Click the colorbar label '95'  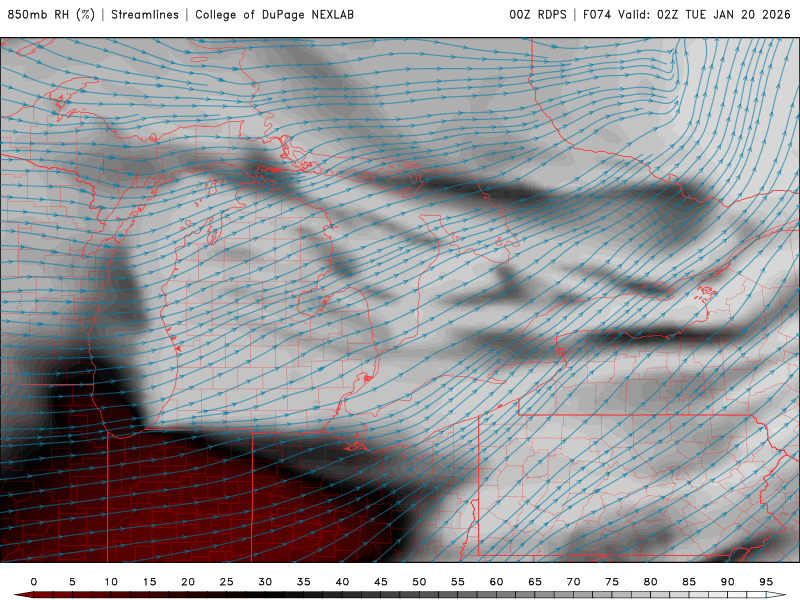766,582
